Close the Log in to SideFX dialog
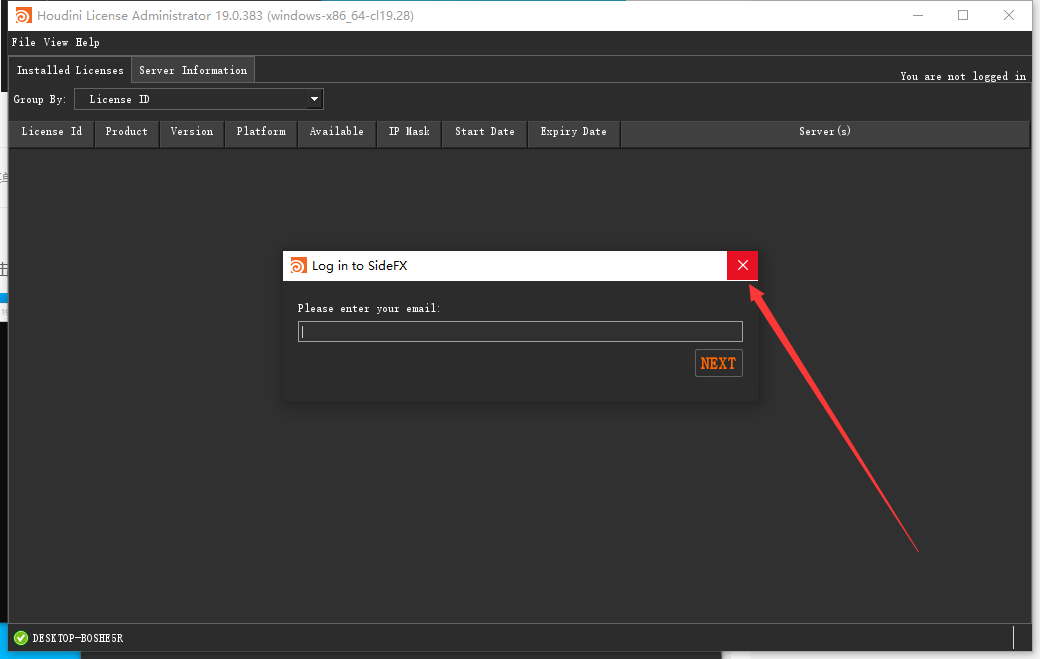The width and height of the screenshot is (1040, 659). pos(742,266)
